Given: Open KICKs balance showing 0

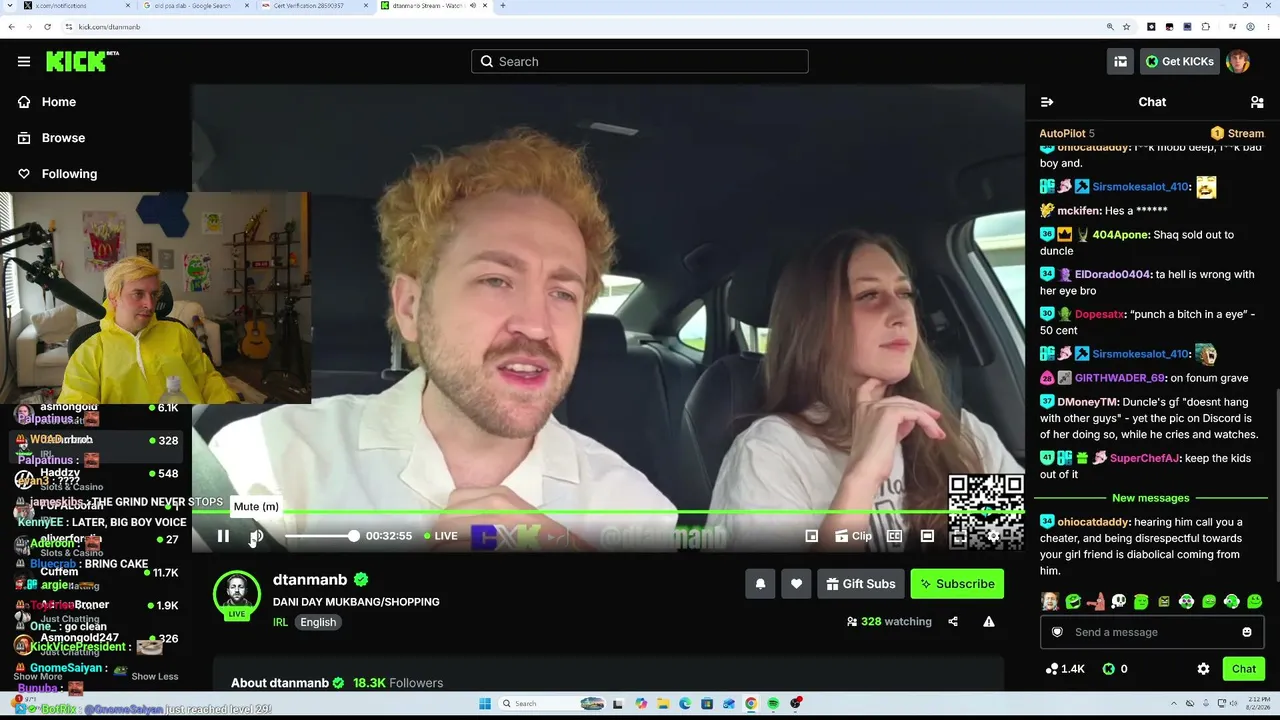Looking at the screenshot, I should (x=1115, y=669).
